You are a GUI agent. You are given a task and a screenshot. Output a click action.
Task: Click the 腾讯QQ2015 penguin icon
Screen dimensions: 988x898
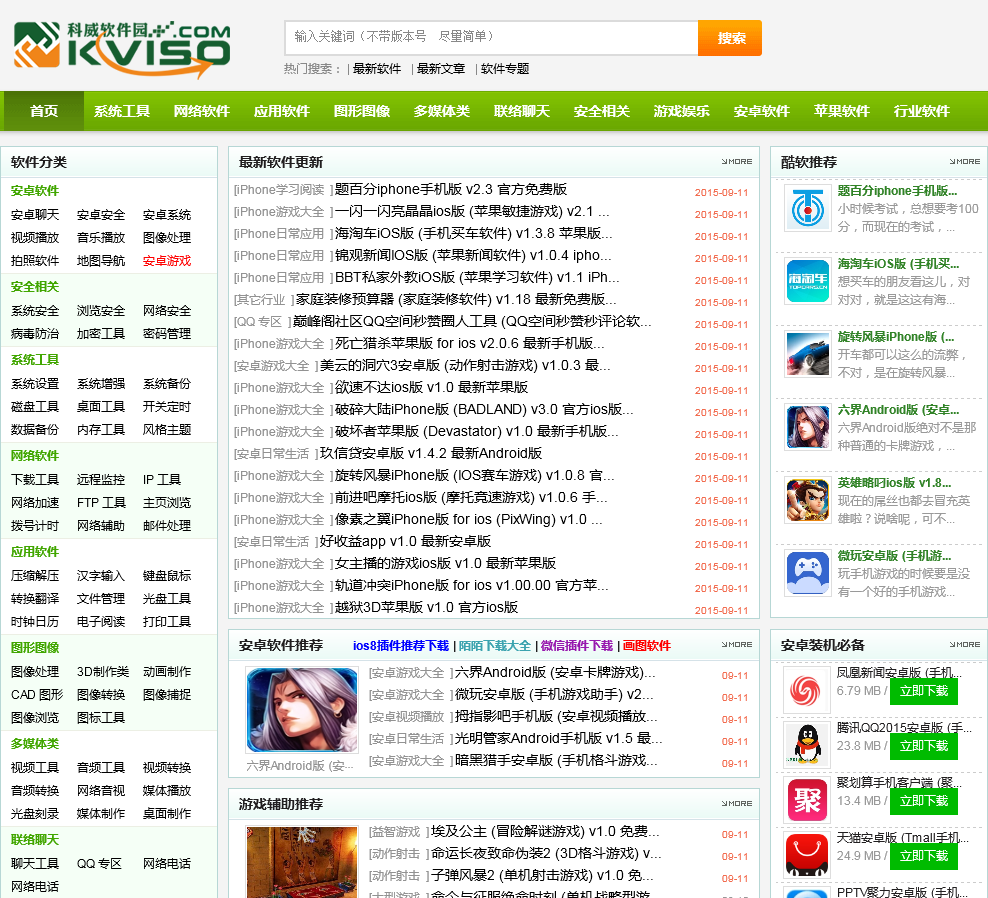pyautogui.click(x=807, y=745)
